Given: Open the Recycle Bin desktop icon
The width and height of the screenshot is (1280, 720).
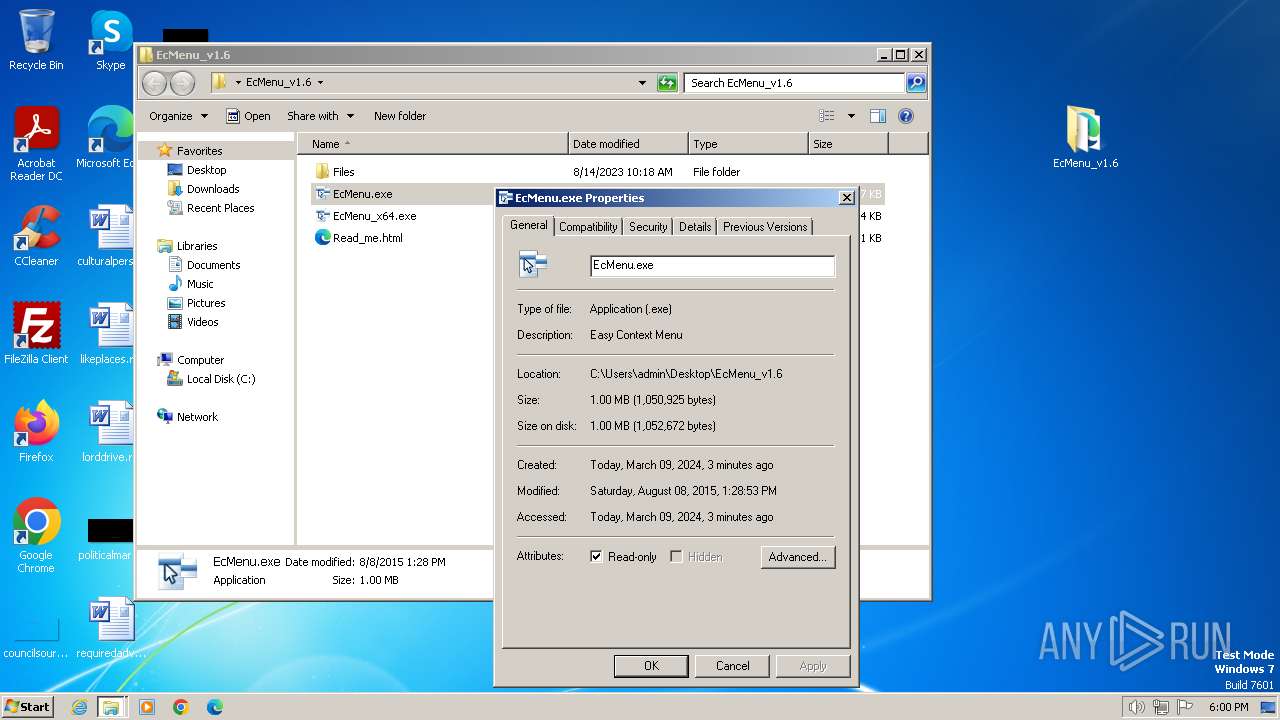Looking at the screenshot, I should (x=36, y=40).
